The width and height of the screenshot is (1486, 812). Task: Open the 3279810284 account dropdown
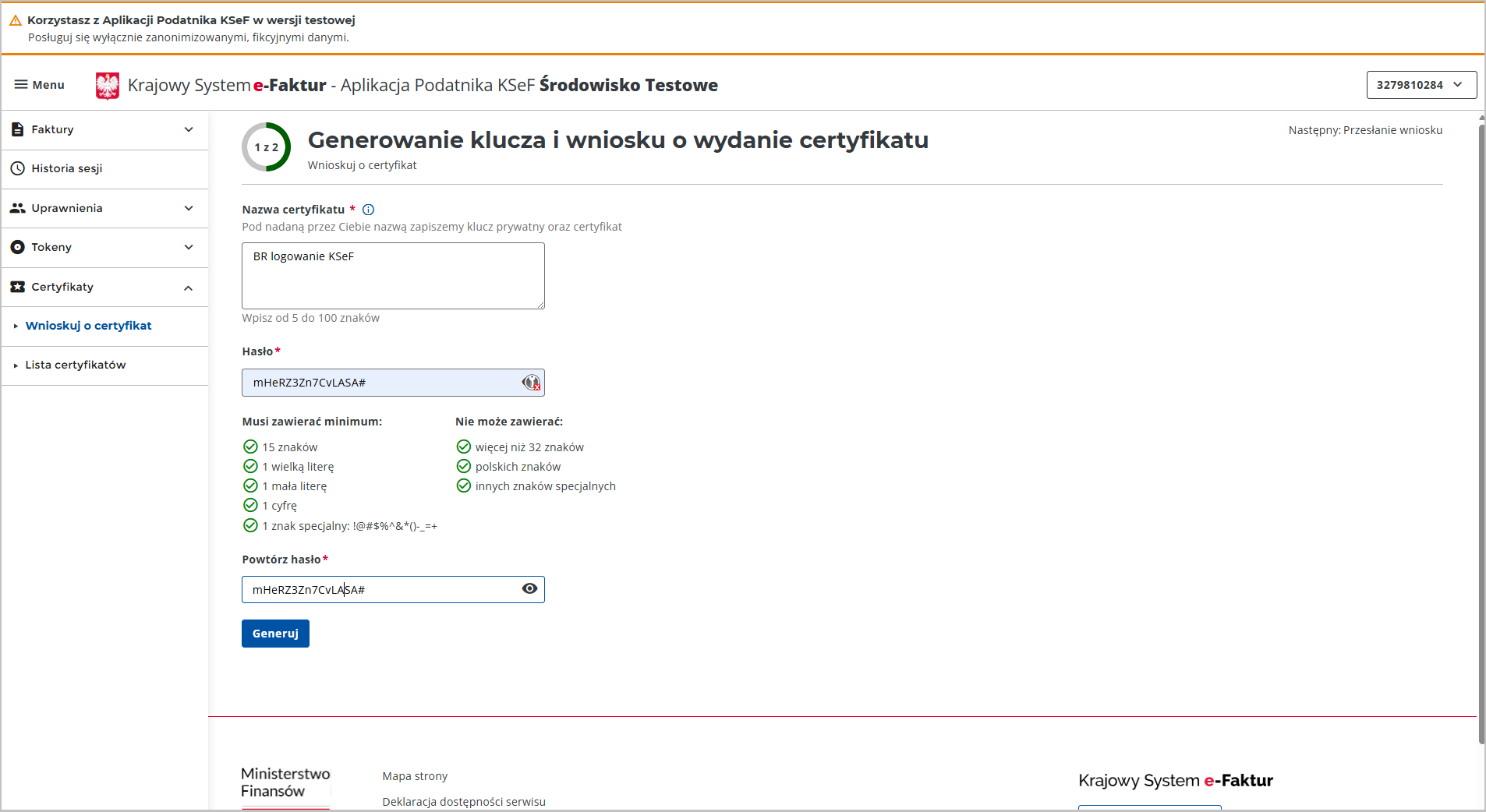click(x=1421, y=85)
